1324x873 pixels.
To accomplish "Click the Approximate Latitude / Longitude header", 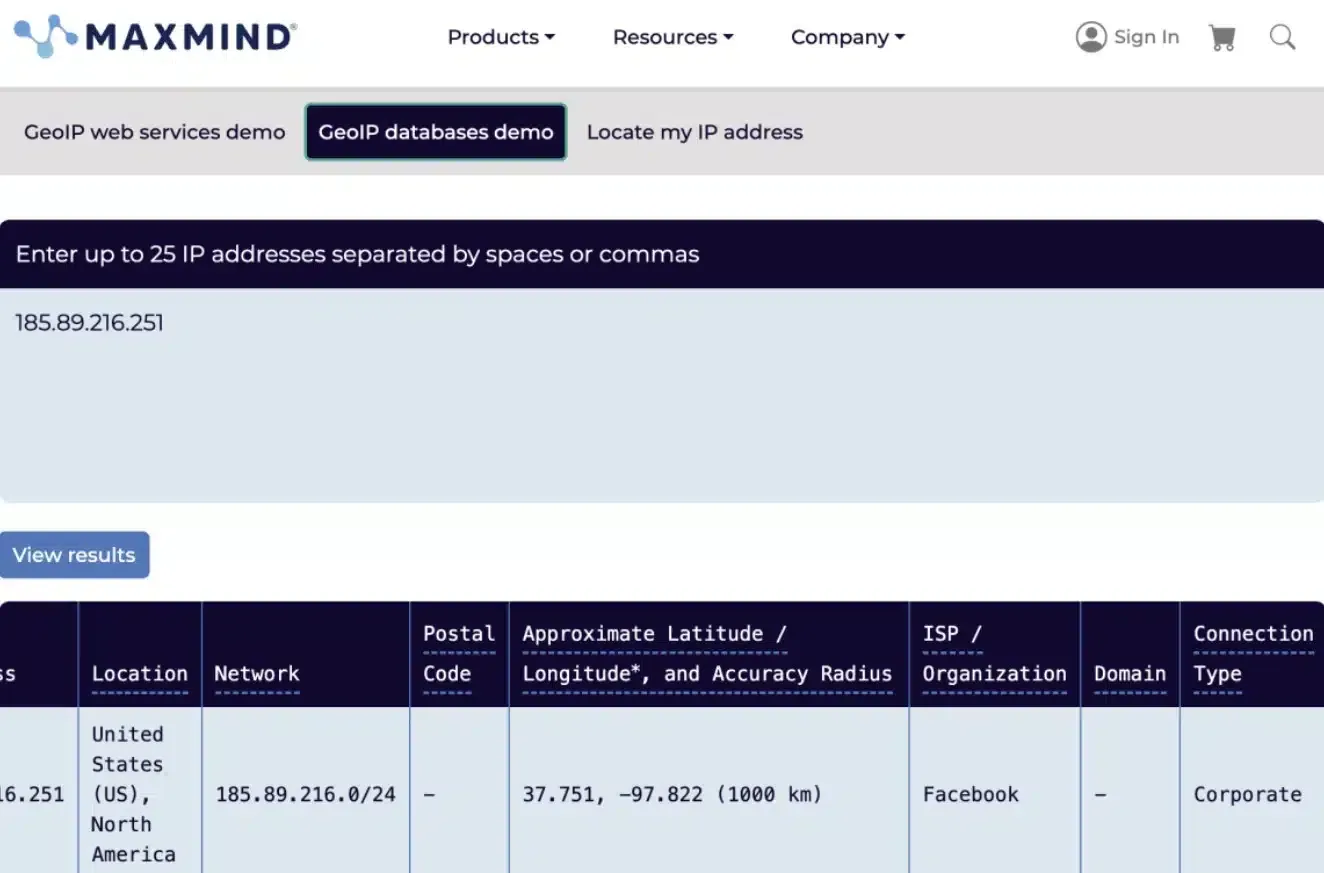I will pyautogui.click(x=707, y=654).
